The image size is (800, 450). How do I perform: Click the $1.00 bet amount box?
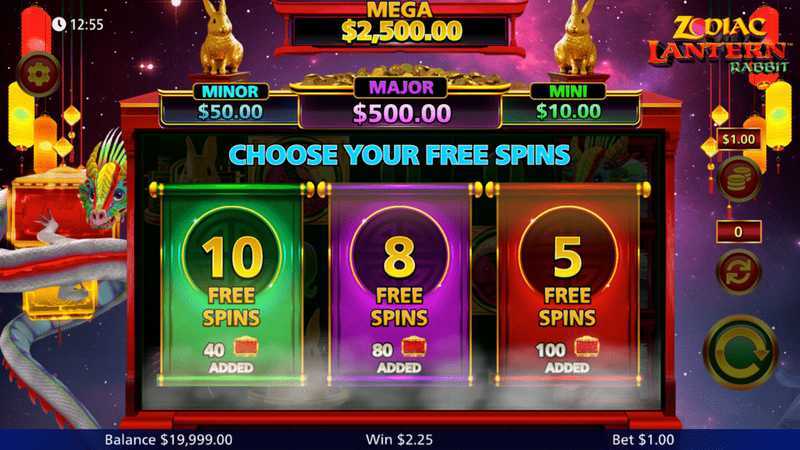point(738,139)
